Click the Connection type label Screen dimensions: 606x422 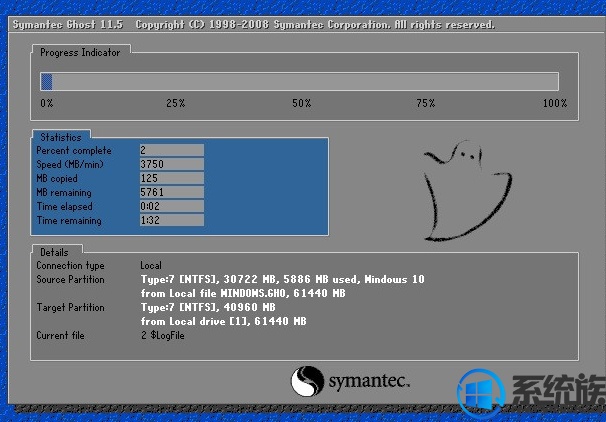click(70, 265)
